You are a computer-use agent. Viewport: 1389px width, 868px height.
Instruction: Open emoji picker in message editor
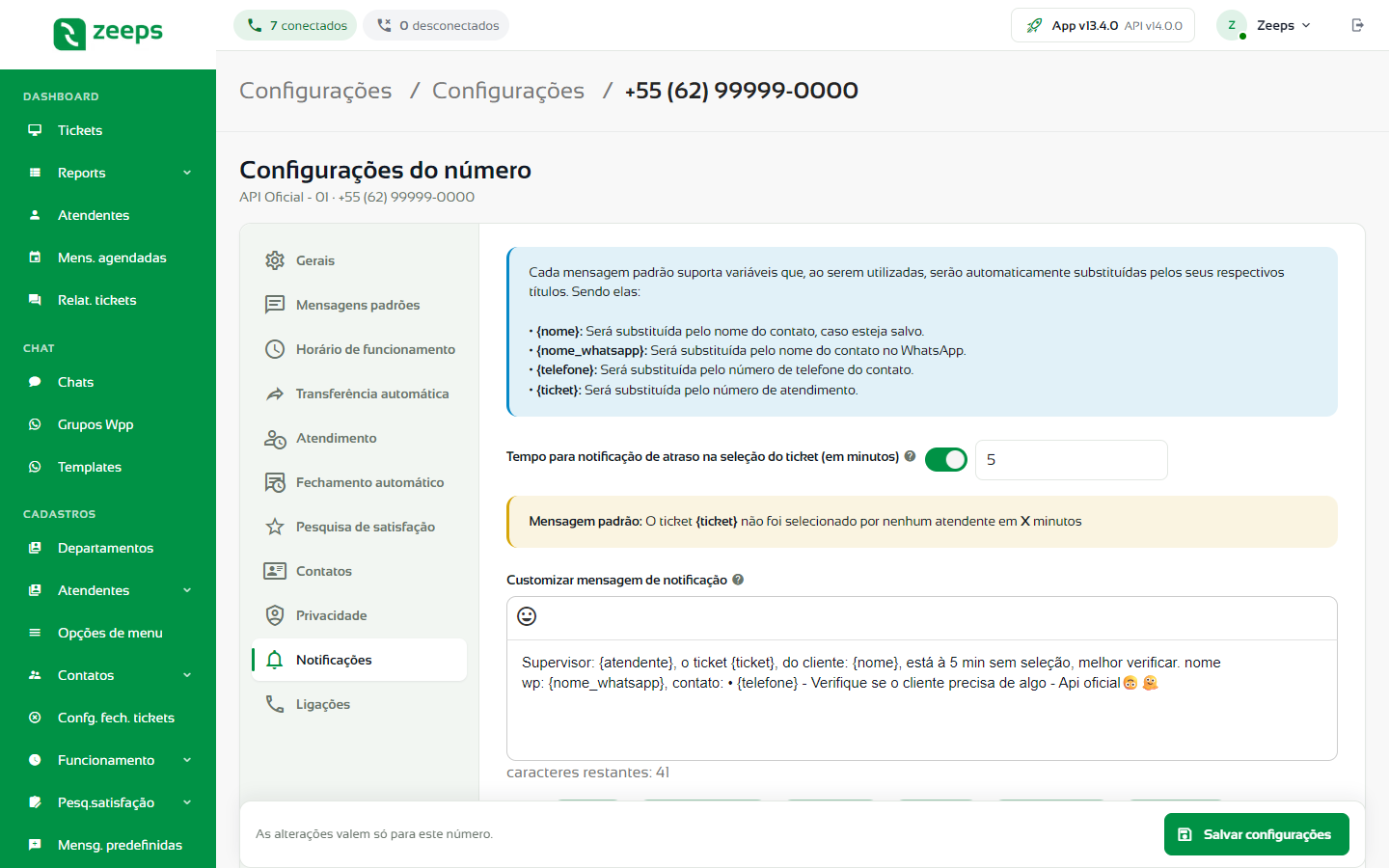tap(527, 616)
